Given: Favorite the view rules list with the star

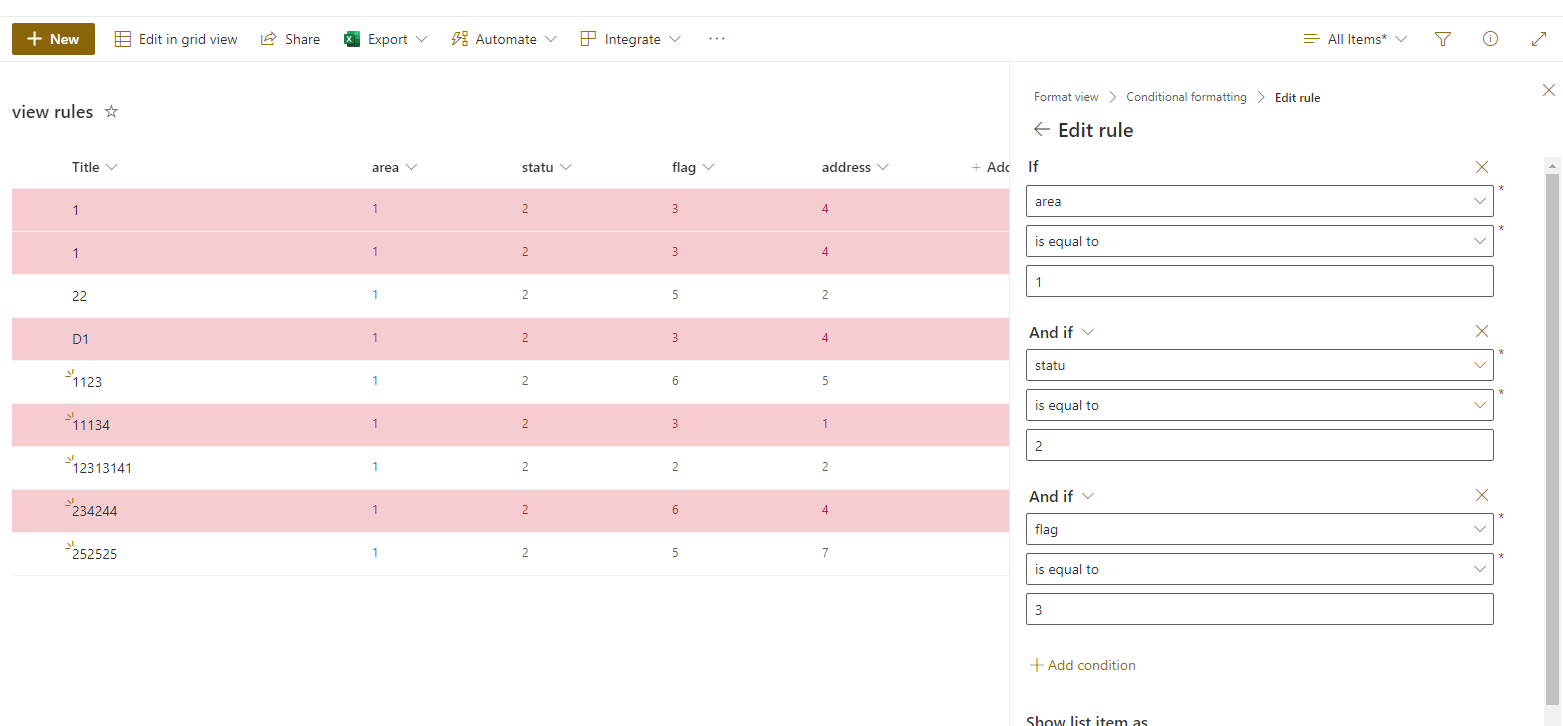Looking at the screenshot, I should click(x=112, y=112).
